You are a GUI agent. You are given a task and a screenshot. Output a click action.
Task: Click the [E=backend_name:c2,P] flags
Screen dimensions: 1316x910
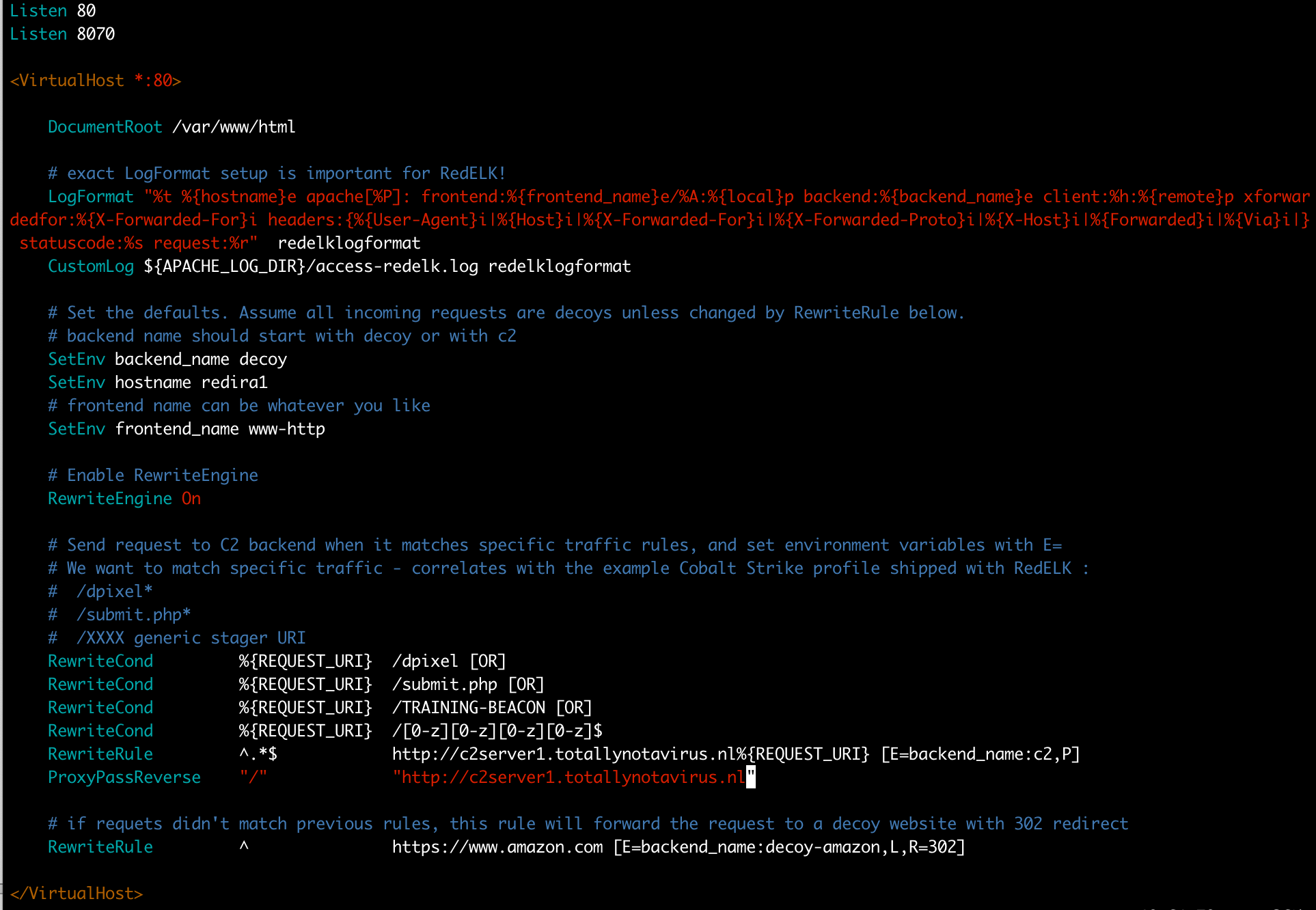point(980,754)
